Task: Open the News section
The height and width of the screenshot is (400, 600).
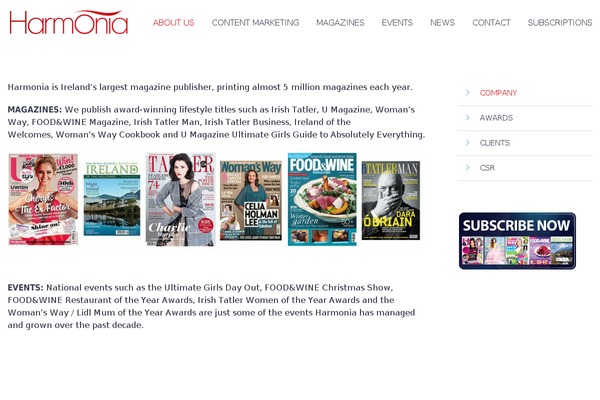Action: [442, 23]
